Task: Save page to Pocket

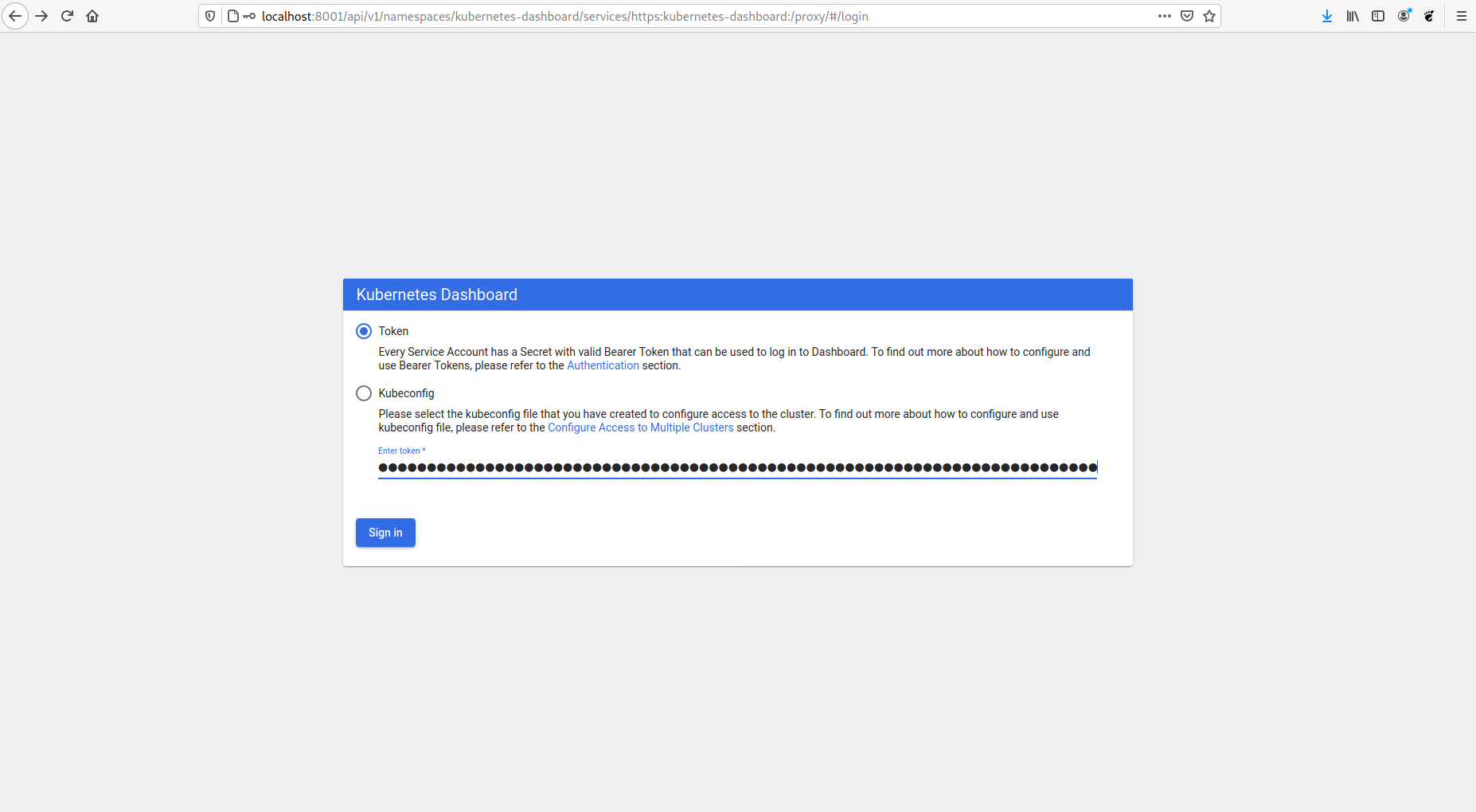Action: [x=1187, y=16]
